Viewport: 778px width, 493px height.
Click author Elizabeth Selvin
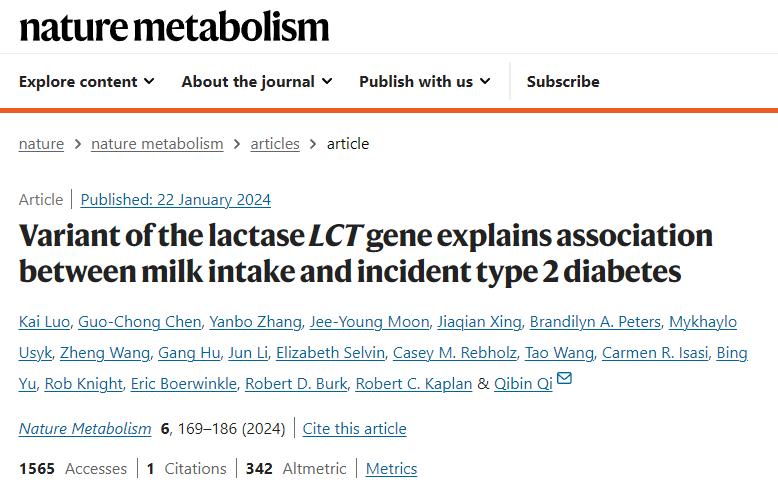pos(330,353)
